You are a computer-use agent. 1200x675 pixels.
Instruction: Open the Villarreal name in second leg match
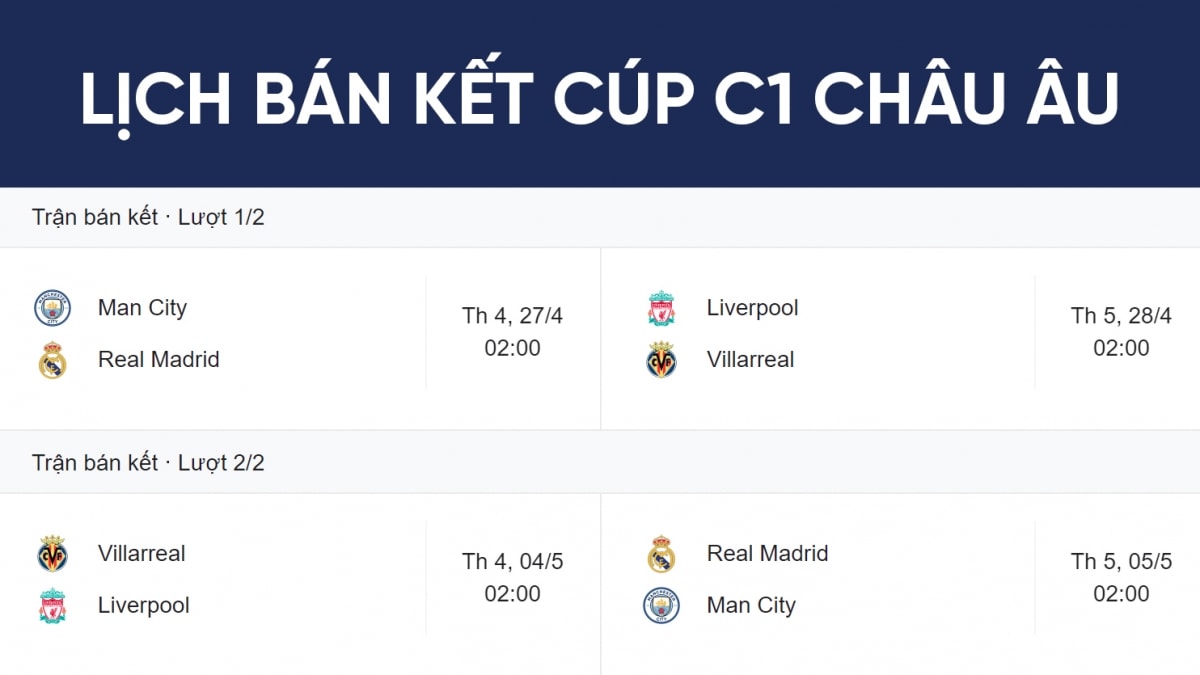pos(142,553)
